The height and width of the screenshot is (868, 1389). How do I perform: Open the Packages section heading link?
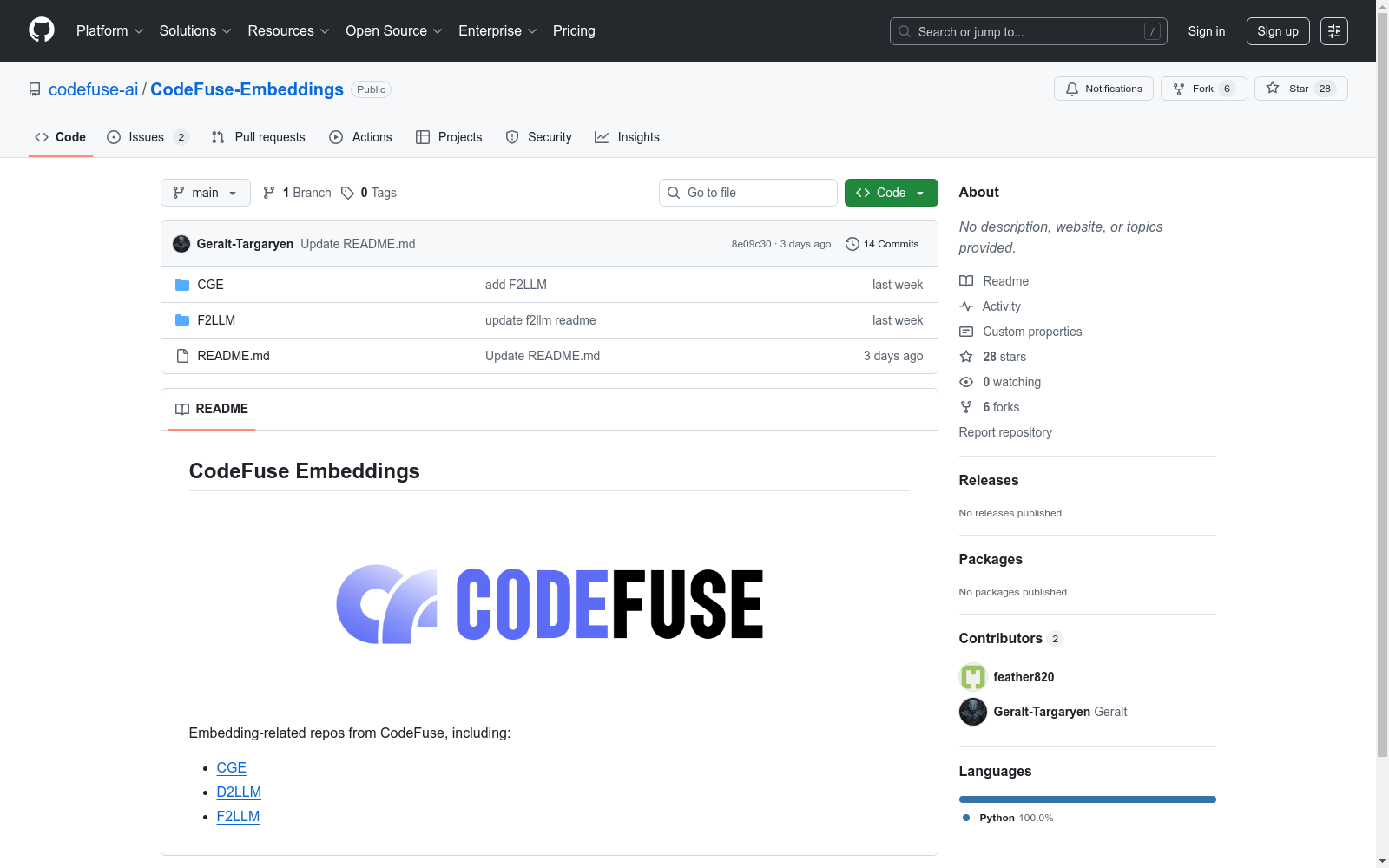point(991,559)
